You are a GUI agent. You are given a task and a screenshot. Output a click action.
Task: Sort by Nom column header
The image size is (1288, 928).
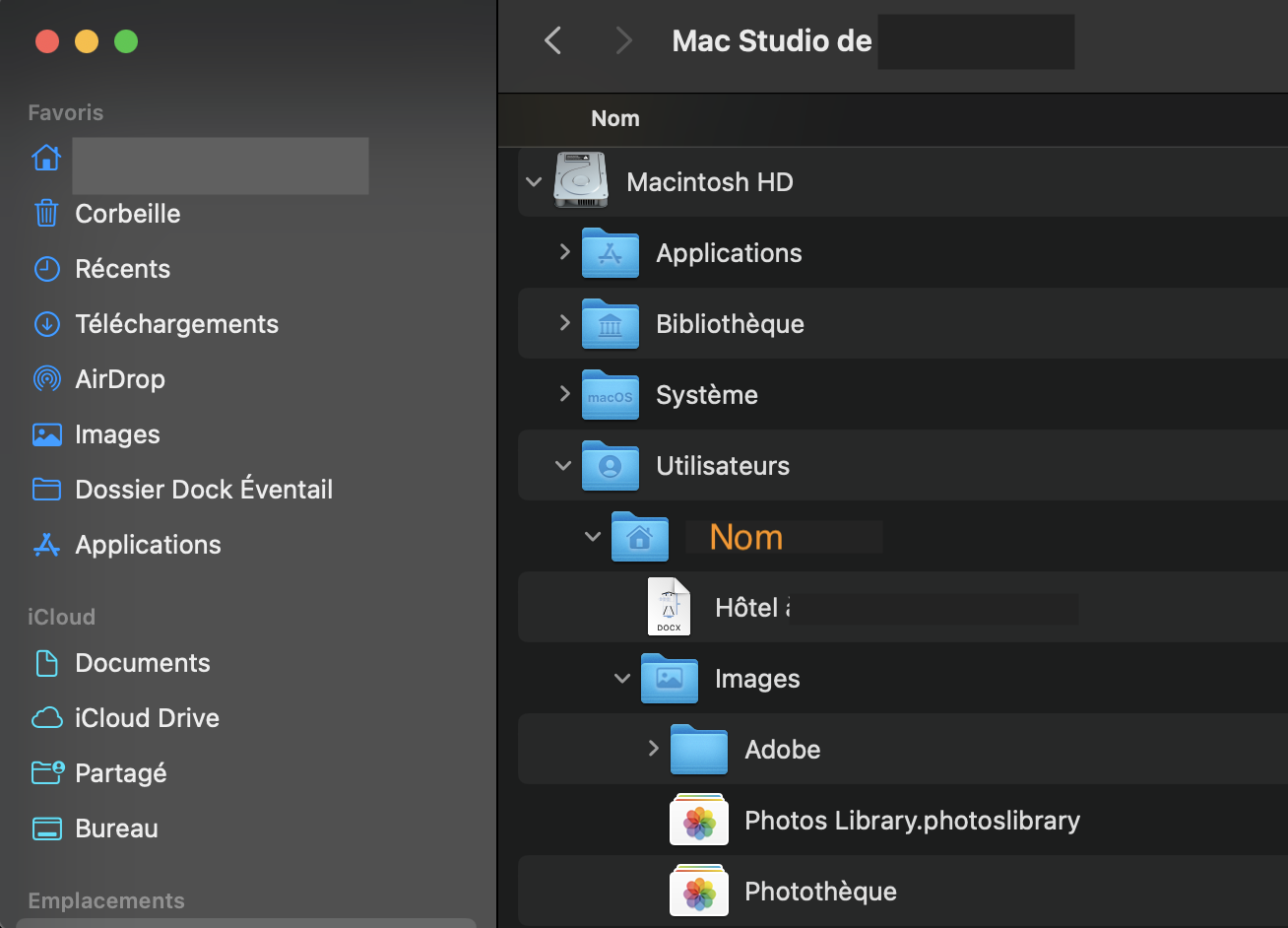pos(615,118)
